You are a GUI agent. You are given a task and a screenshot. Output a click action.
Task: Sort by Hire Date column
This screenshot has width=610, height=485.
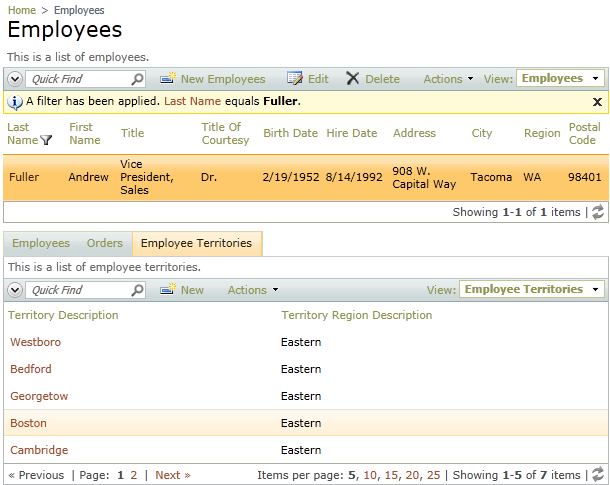(352, 133)
